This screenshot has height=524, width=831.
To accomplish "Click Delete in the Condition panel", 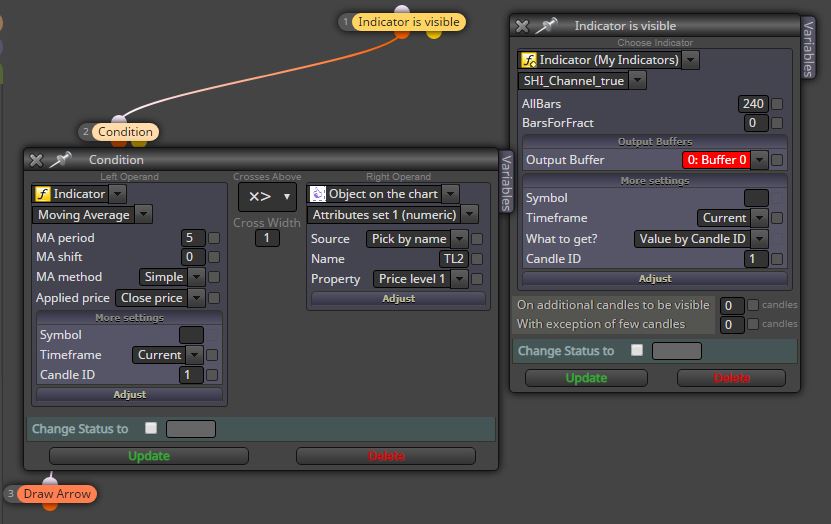I will pos(386,456).
